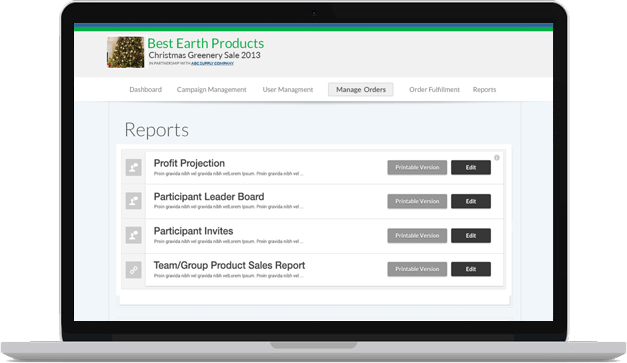Click the Team/Group Product Sales Report link icon
Screen dimensions: 627x363
point(134,270)
